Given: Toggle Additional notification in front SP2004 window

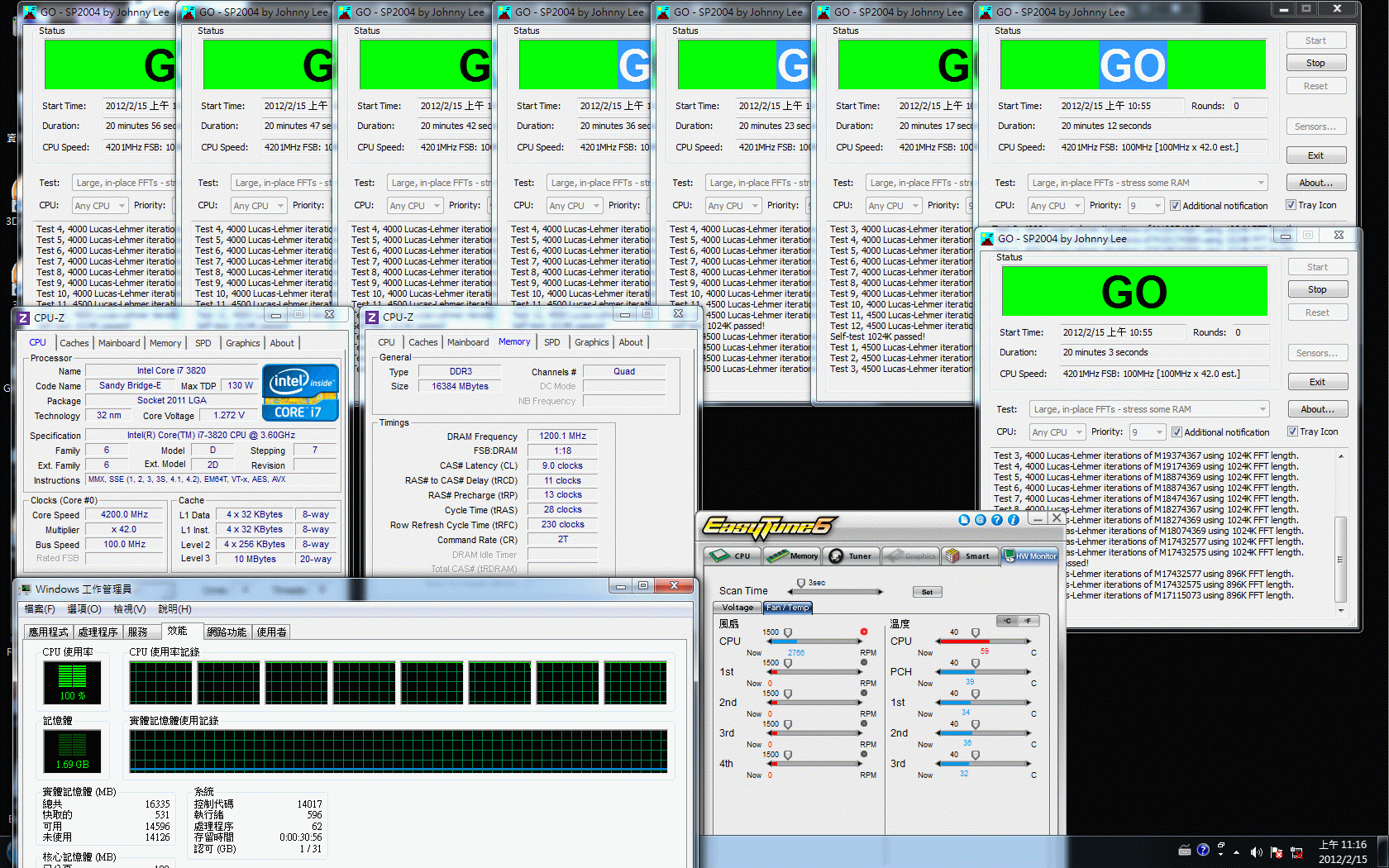Looking at the screenshot, I should (1220, 432).
